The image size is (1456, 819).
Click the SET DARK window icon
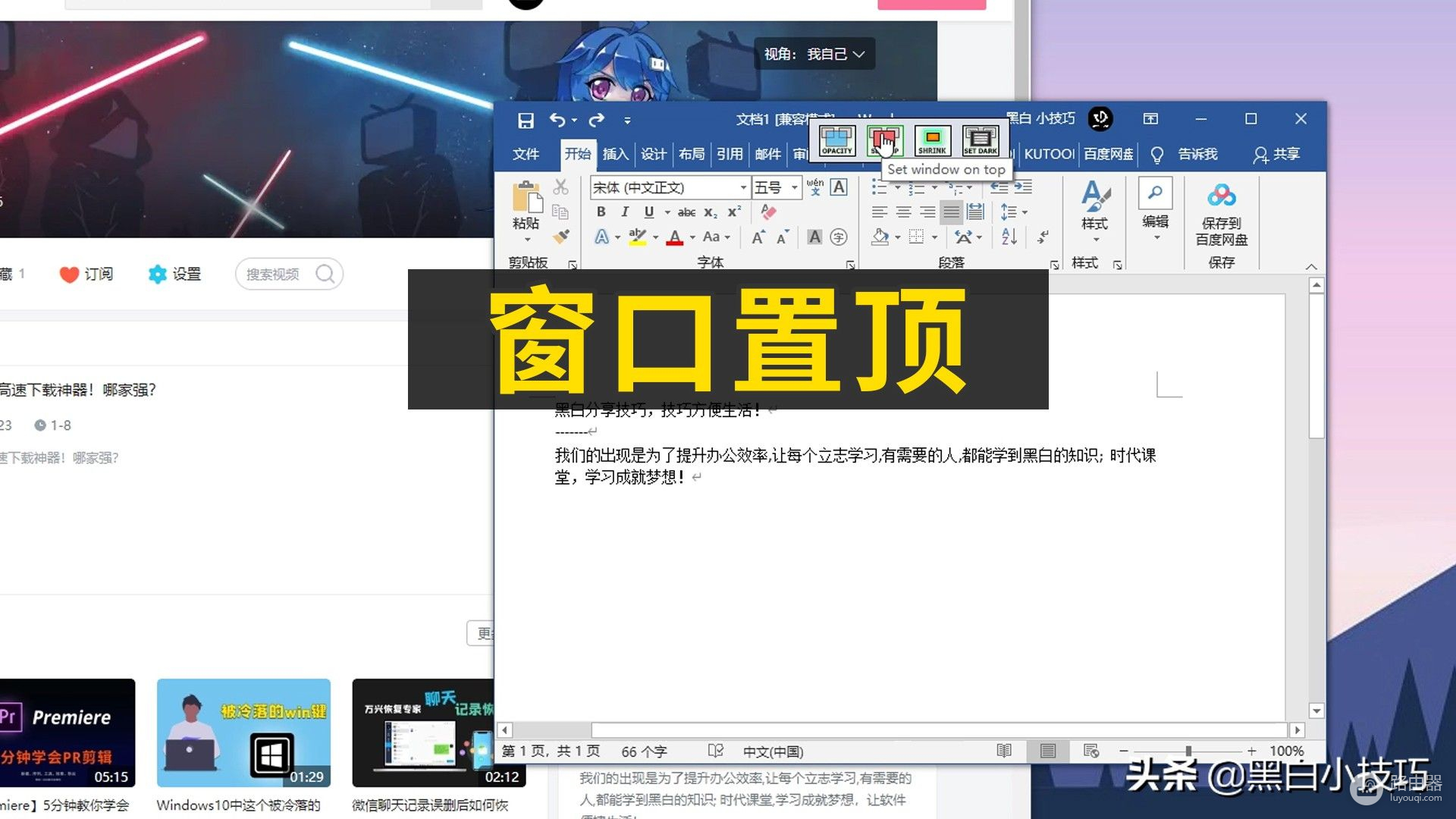tap(980, 140)
